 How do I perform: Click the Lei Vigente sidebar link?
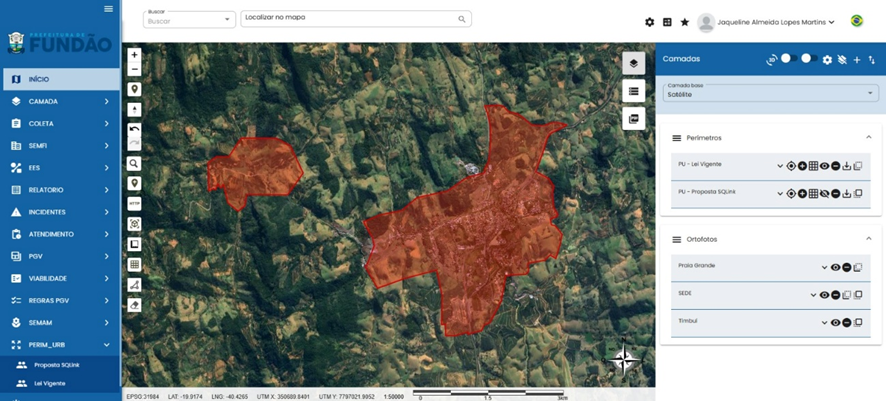[50, 383]
